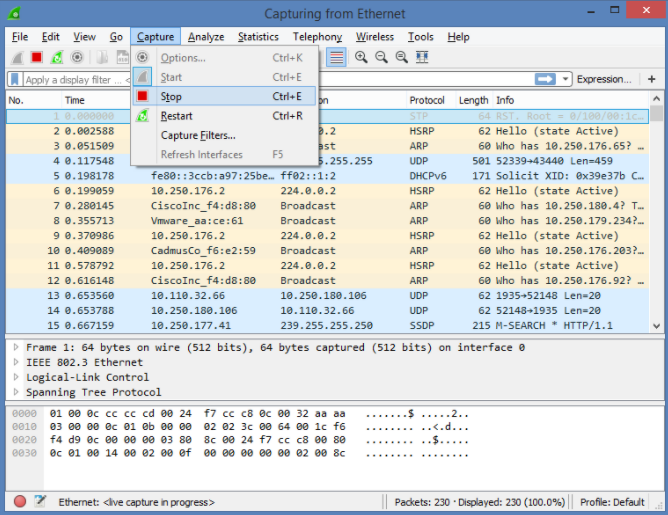Screen dimensions: 668x515
Task: Open the Statistics menu
Action: (x=258, y=37)
